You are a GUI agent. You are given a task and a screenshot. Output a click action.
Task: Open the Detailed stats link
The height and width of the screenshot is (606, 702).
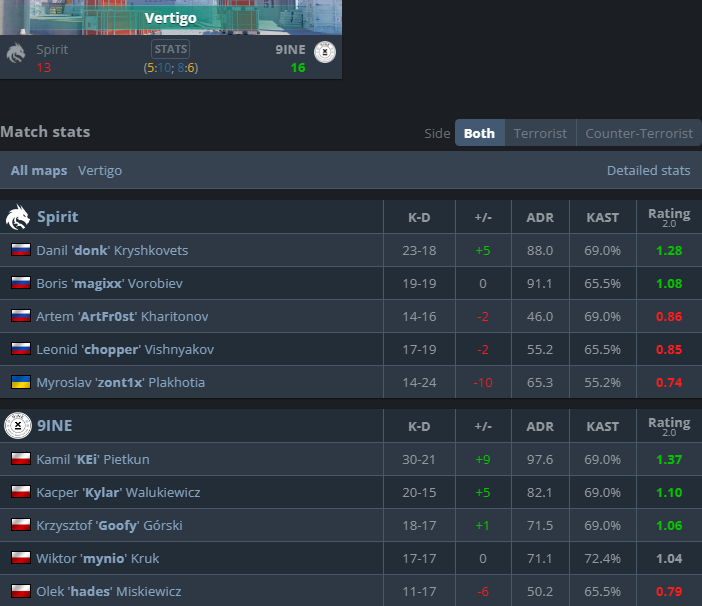pyautogui.click(x=648, y=171)
